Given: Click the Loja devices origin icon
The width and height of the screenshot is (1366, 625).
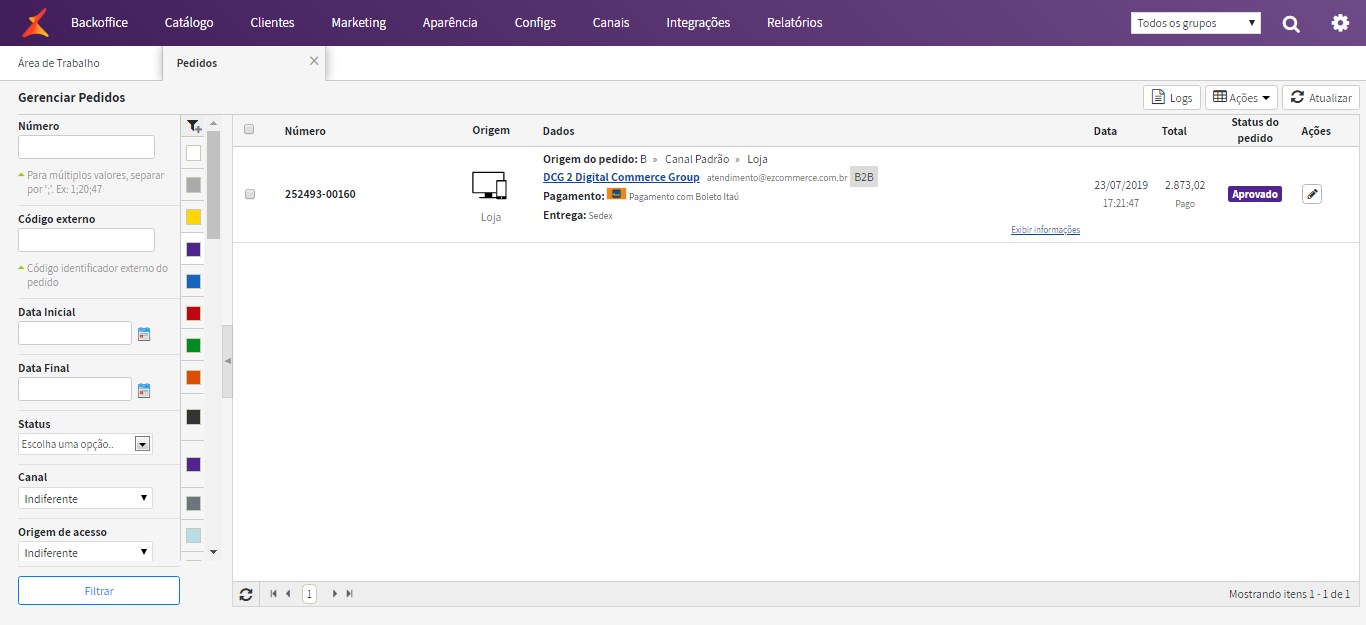Looking at the screenshot, I should [490, 185].
